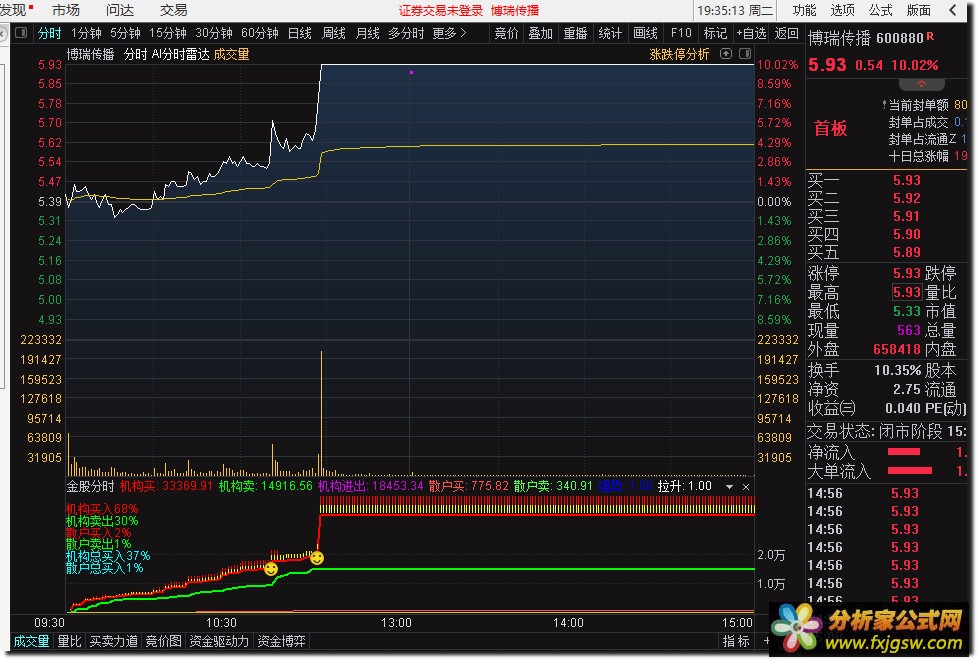This screenshot has height=660, width=979.
Task: Switch to the 15分钟 chart period
Action: [167, 33]
